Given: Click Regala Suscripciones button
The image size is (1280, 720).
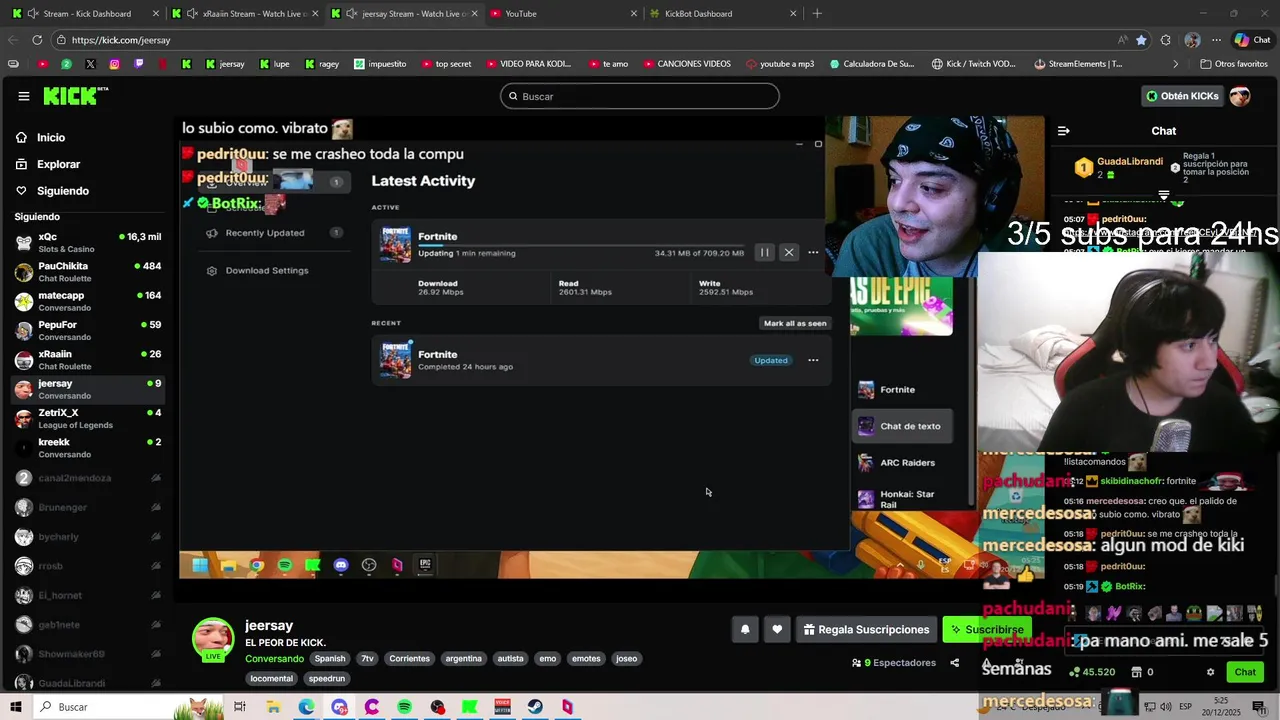Looking at the screenshot, I should (866, 629).
